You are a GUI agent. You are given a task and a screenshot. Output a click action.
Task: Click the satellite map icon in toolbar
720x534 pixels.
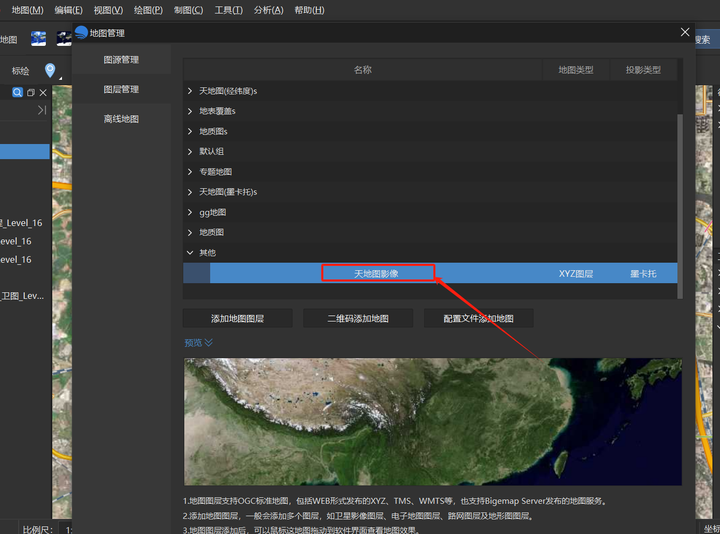point(39,39)
